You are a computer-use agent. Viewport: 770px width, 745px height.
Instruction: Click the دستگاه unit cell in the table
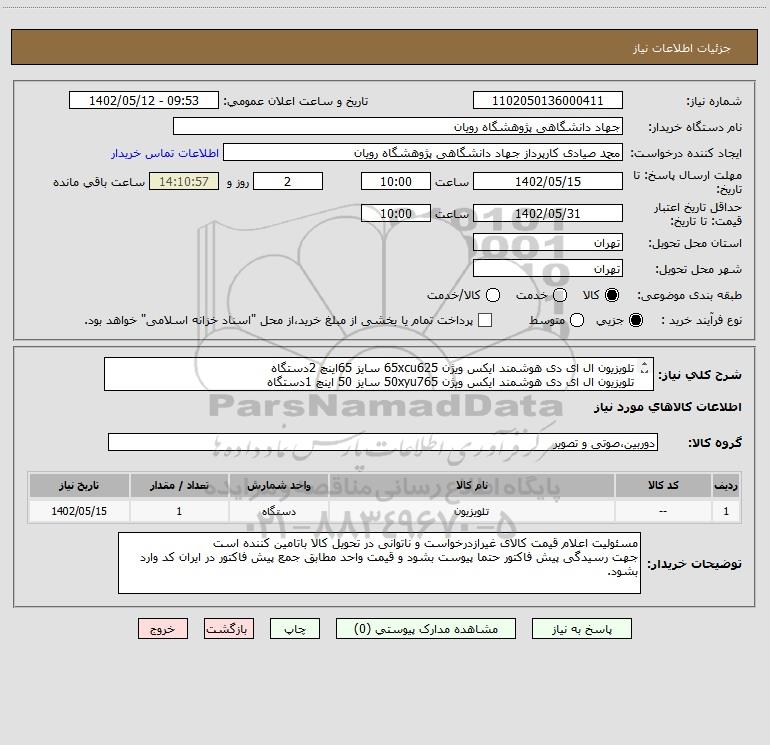pos(278,511)
